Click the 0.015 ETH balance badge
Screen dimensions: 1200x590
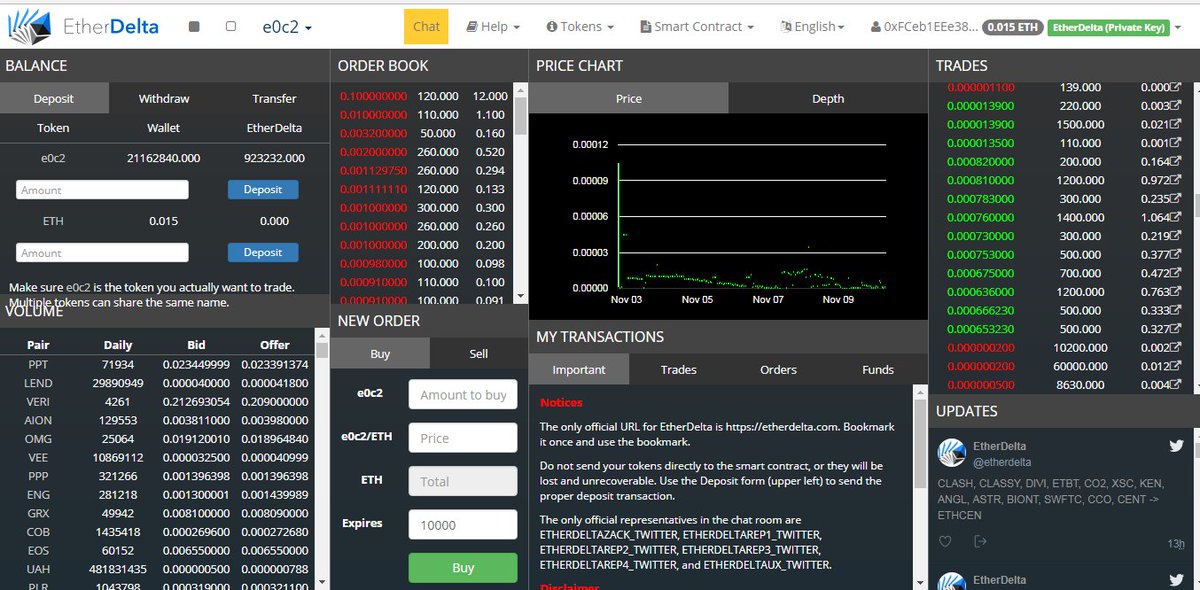(x=1013, y=27)
